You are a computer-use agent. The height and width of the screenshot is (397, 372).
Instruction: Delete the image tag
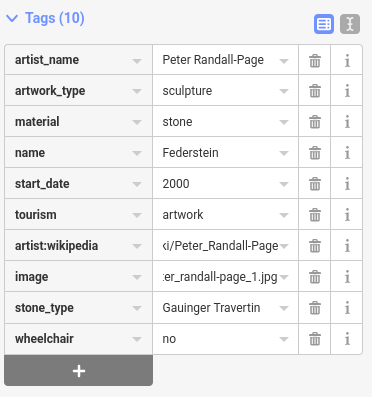point(315,277)
